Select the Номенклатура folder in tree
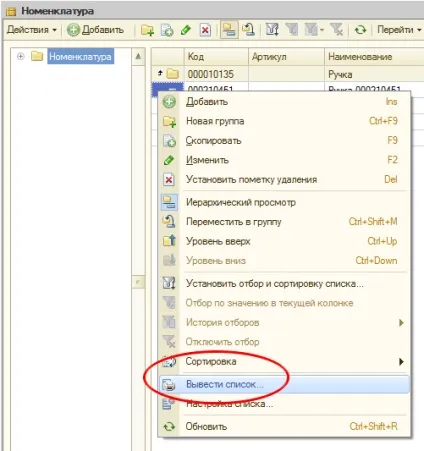Screen dimensions: 424x451 80,56
